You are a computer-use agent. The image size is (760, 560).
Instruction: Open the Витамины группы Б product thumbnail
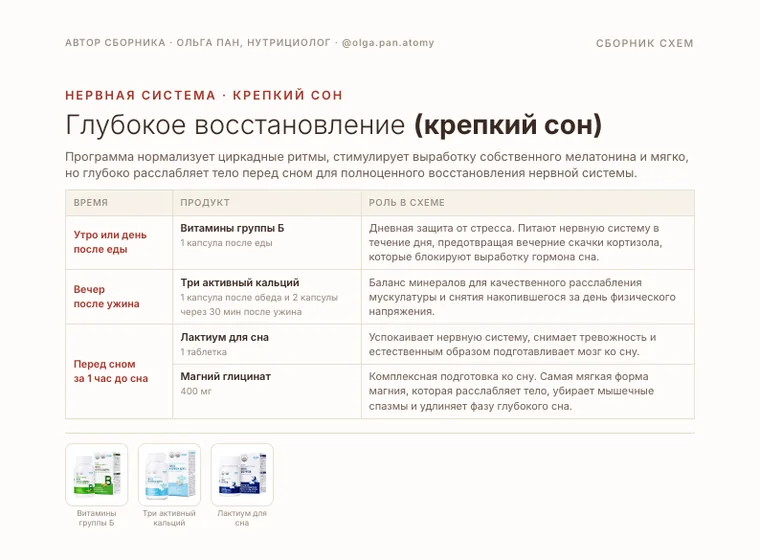tap(96, 475)
